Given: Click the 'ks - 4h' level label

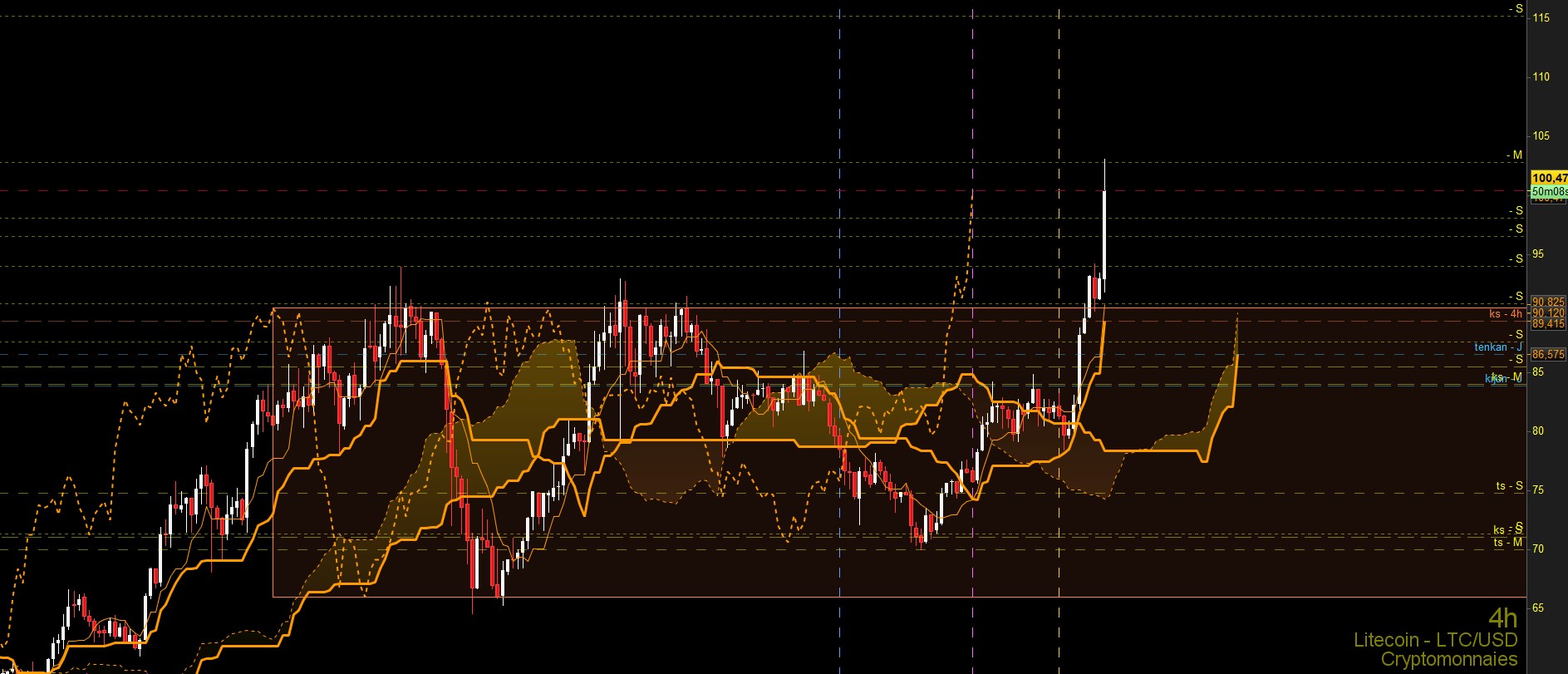Looking at the screenshot, I should (1506, 313).
